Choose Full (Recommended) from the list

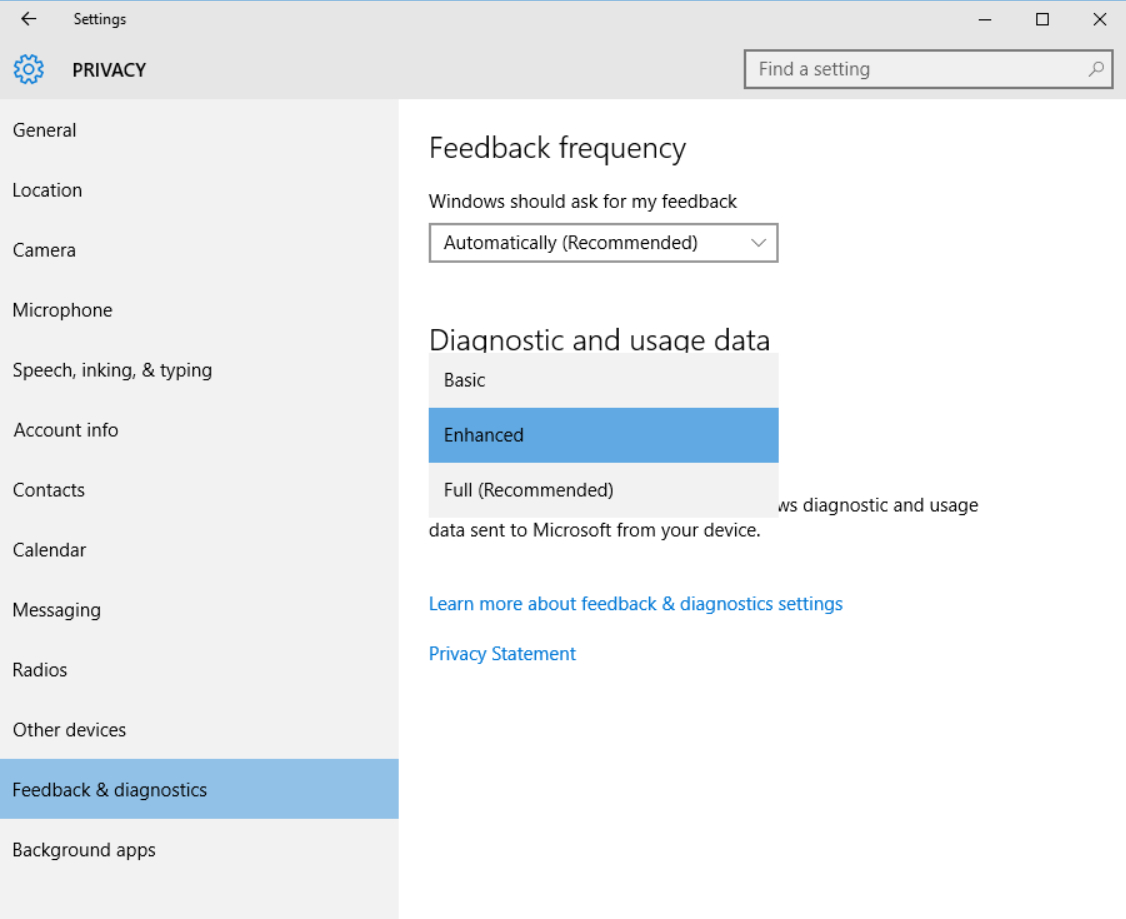[x=603, y=490]
